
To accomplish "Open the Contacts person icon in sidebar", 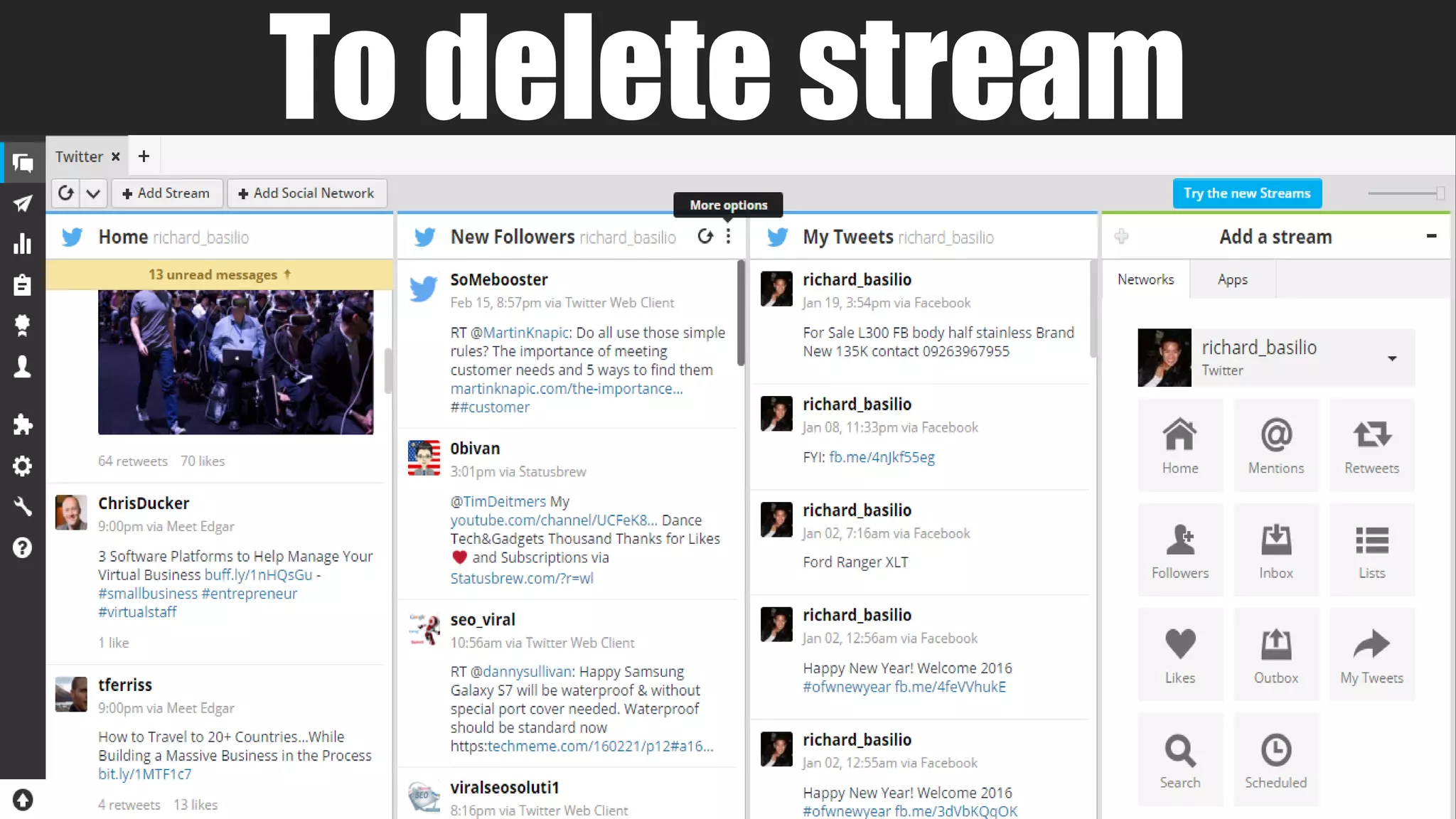I will tap(23, 366).
